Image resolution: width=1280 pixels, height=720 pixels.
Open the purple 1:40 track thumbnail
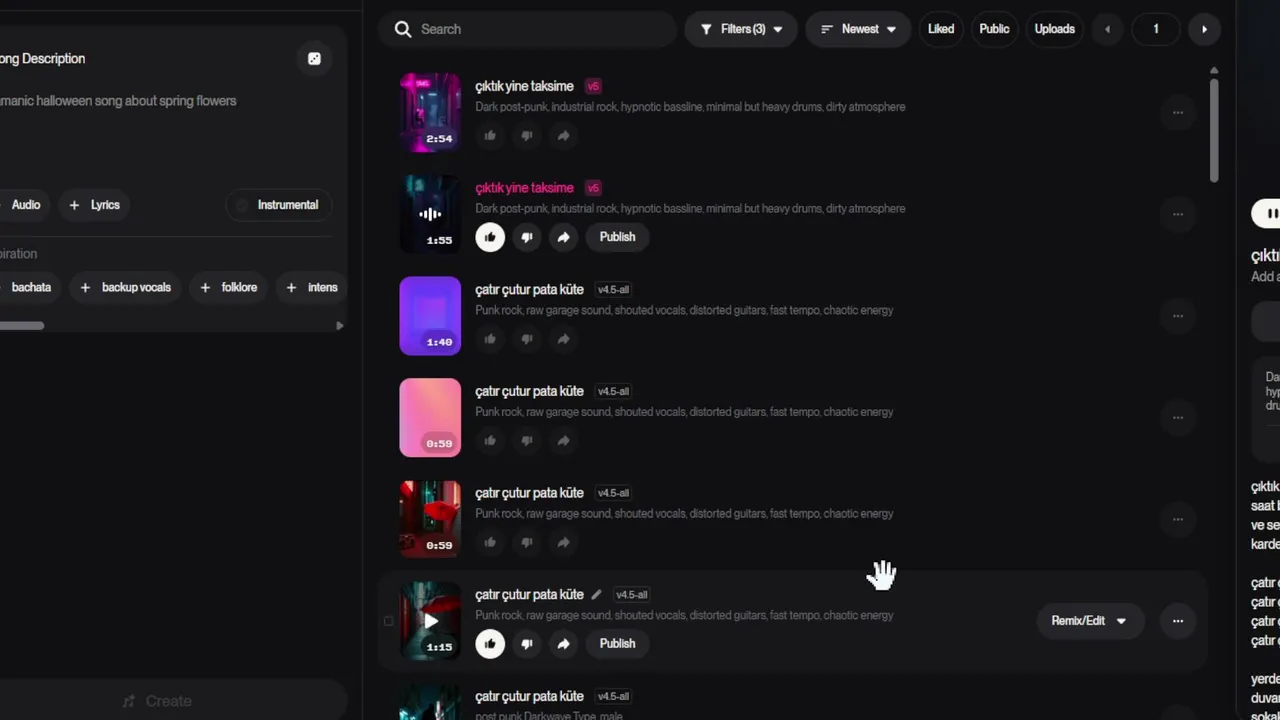430,316
